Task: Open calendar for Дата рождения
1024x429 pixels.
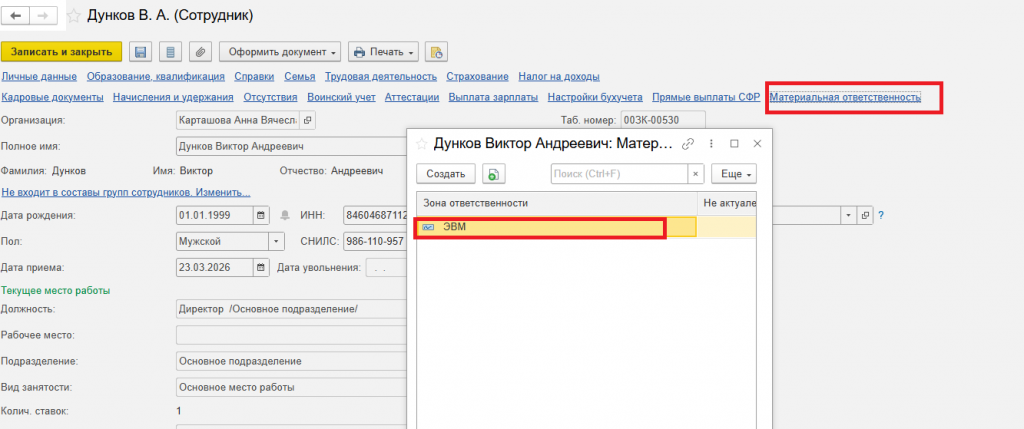Action: click(260, 215)
